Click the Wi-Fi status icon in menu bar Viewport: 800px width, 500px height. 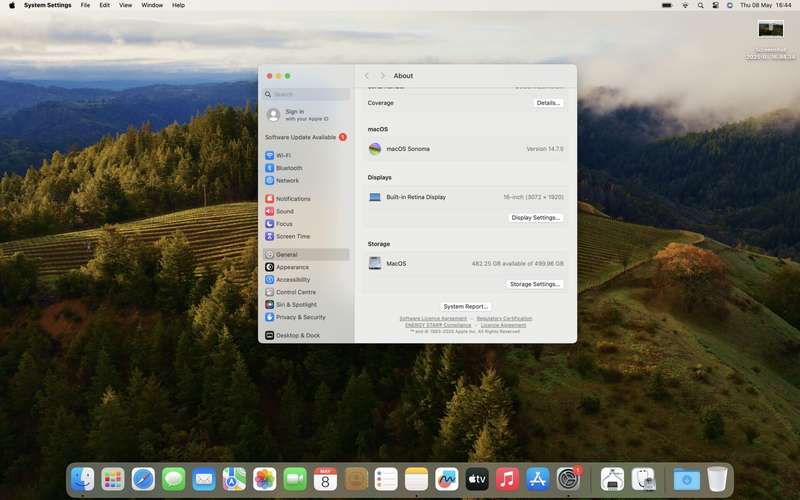[x=685, y=5]
